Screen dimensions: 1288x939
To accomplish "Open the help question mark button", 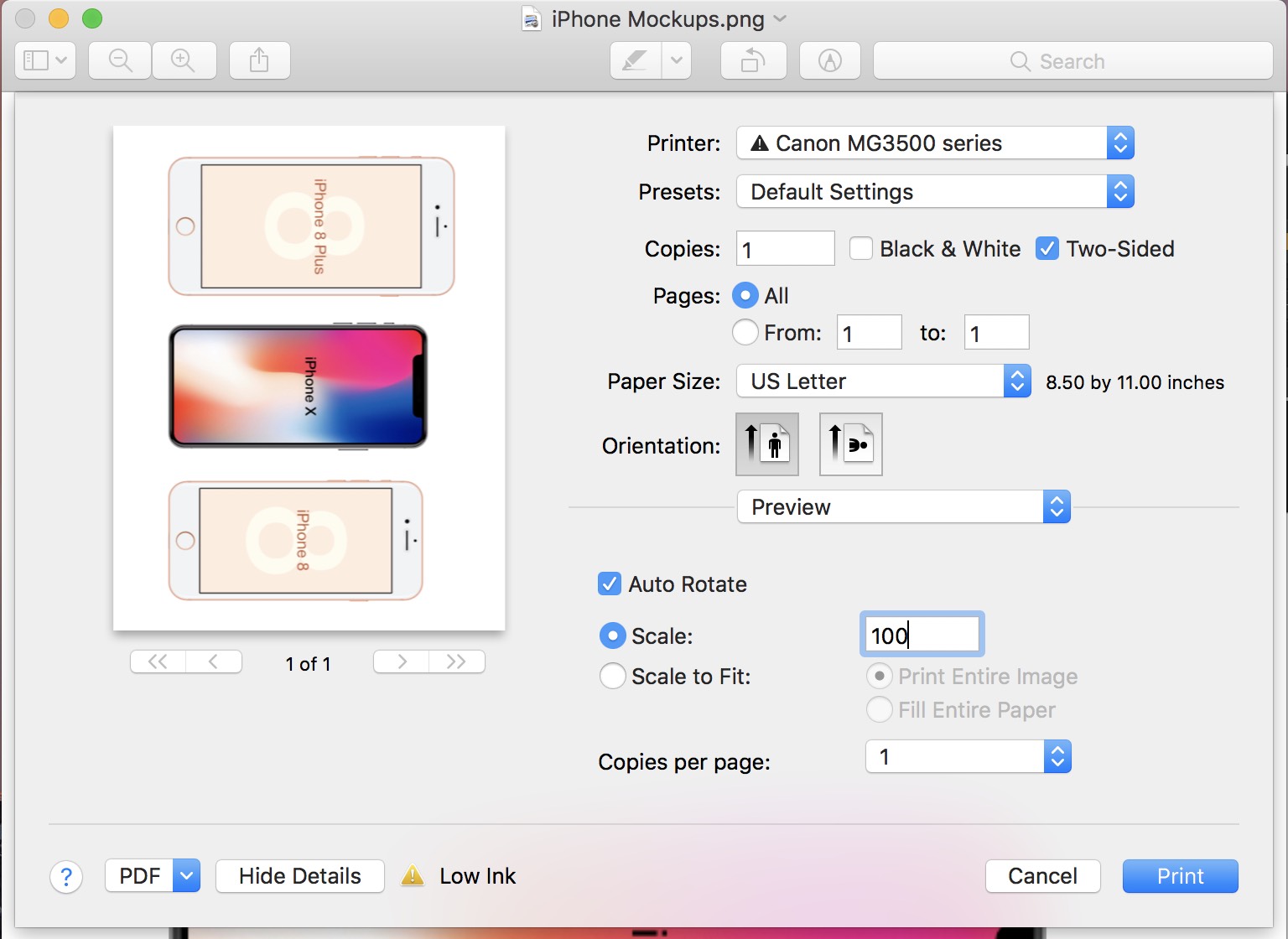I will [66, 877].
